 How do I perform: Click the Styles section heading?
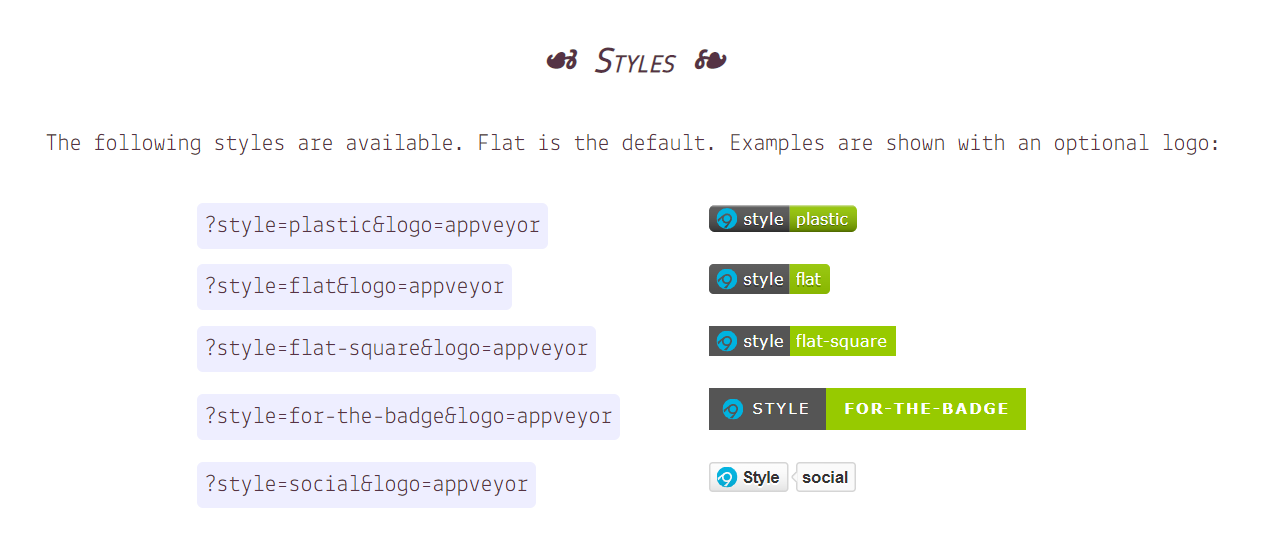click(x=636, y=61)
